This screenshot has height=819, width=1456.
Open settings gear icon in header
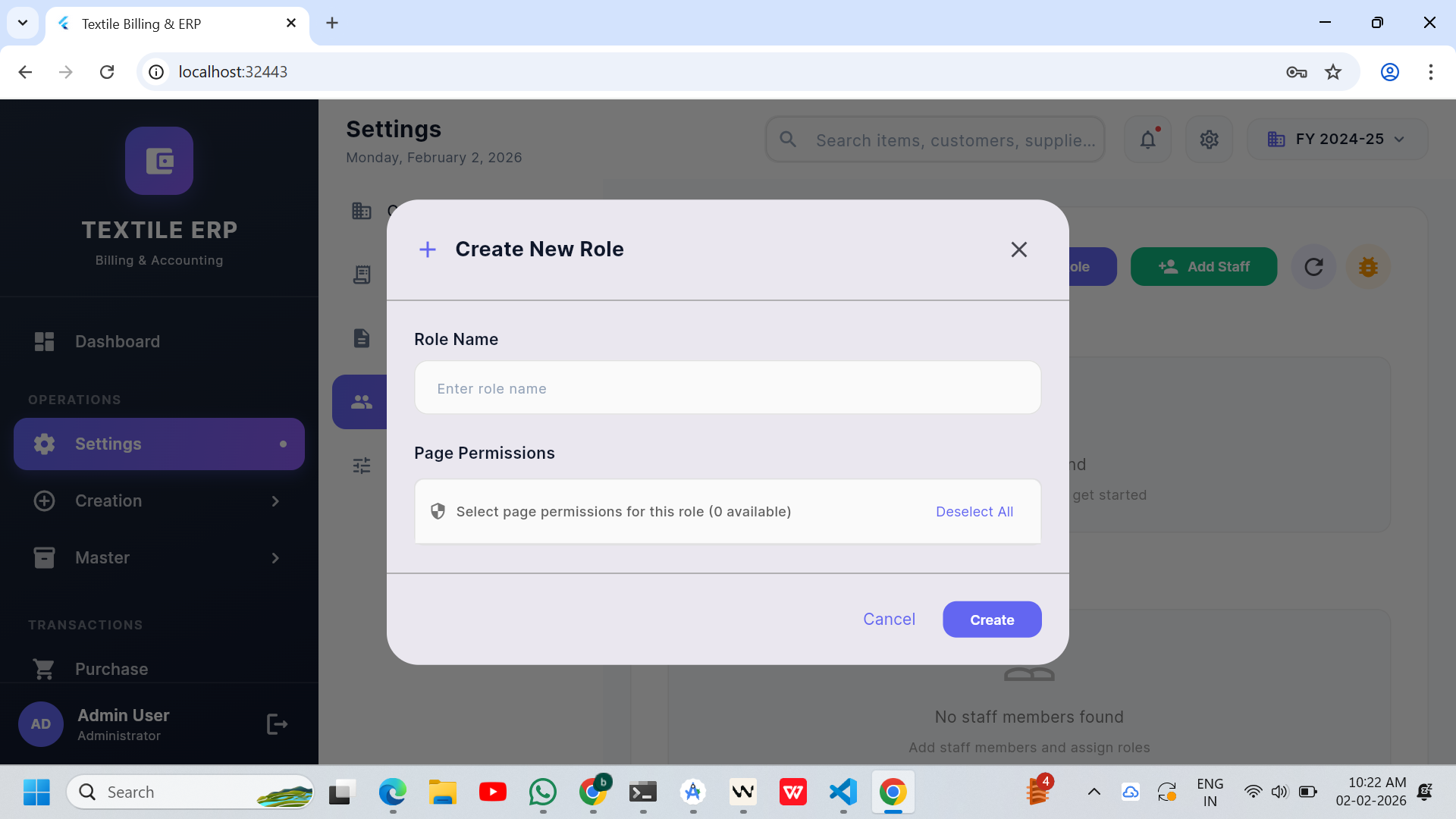1209,140
